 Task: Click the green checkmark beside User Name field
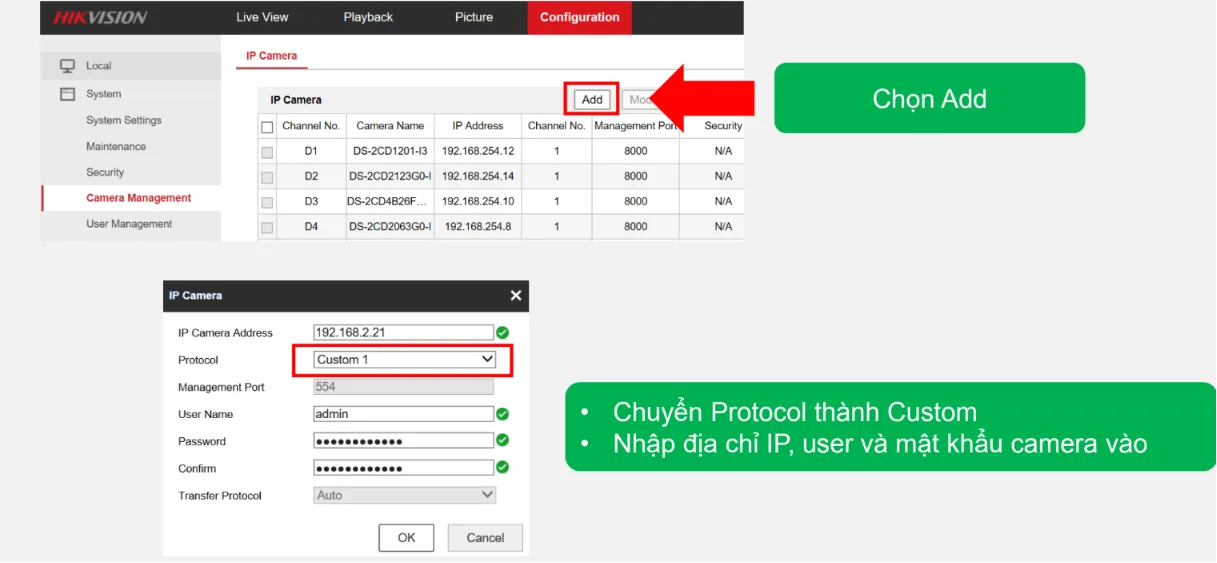(x=503, y=414)
